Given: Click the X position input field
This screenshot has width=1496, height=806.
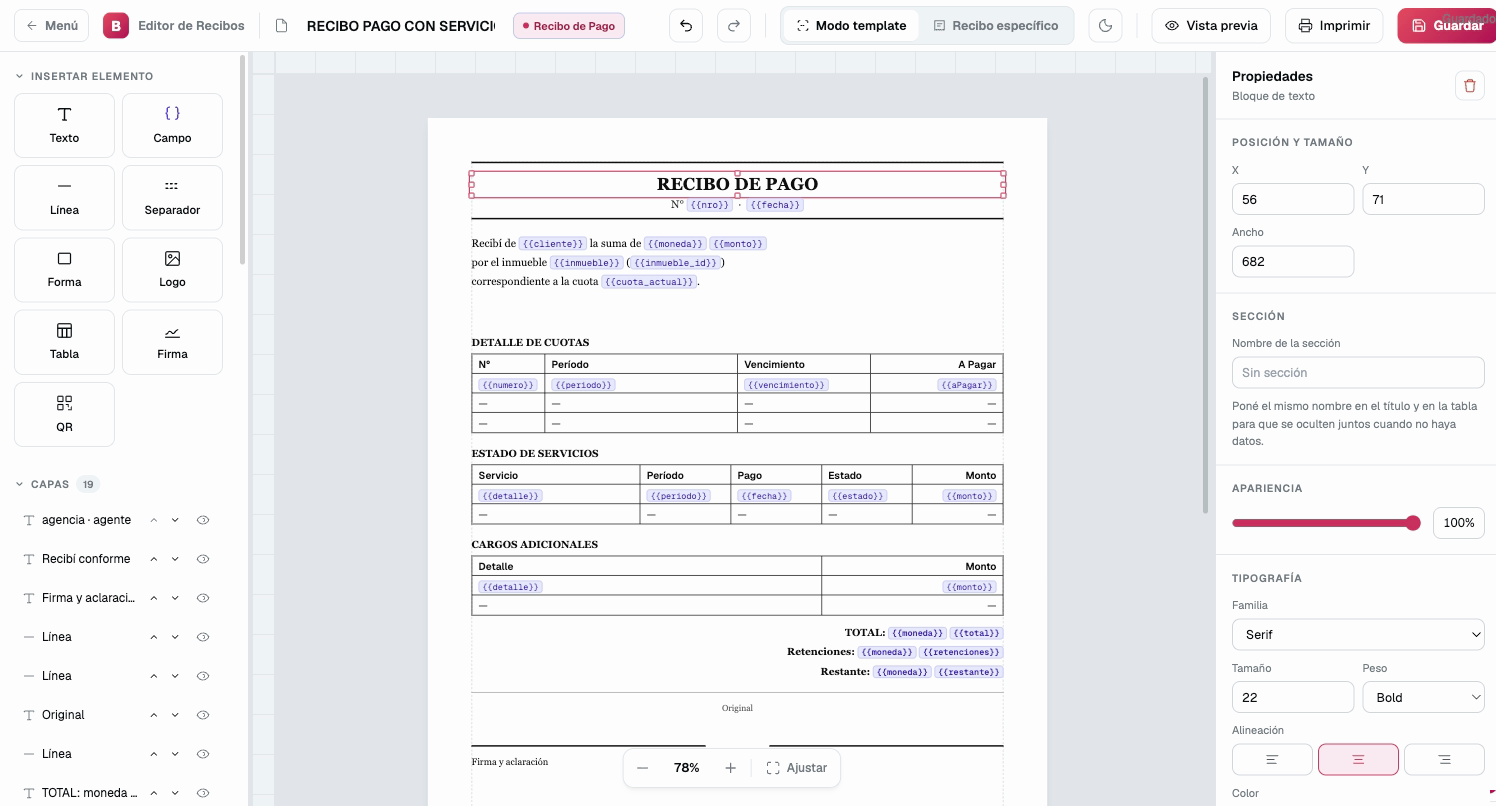Looking at the screenshot, I should (1293, 199).
